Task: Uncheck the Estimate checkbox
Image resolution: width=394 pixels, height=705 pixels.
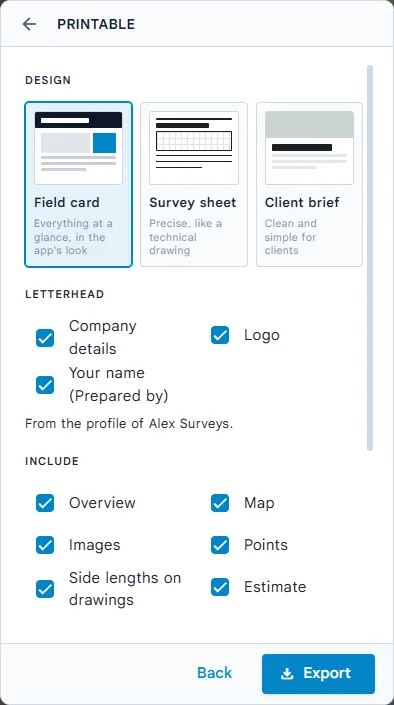Action: pyautogui.click(x=220, y=587)
